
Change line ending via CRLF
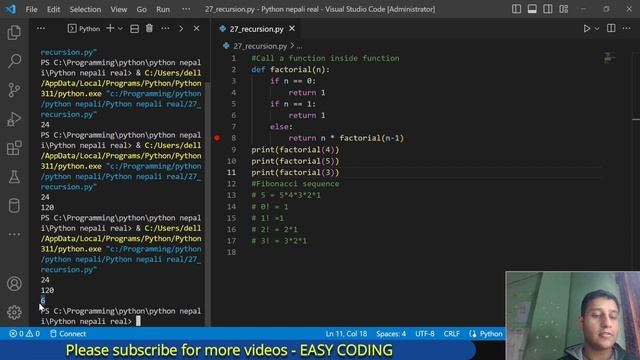click(x=451, y=333)
